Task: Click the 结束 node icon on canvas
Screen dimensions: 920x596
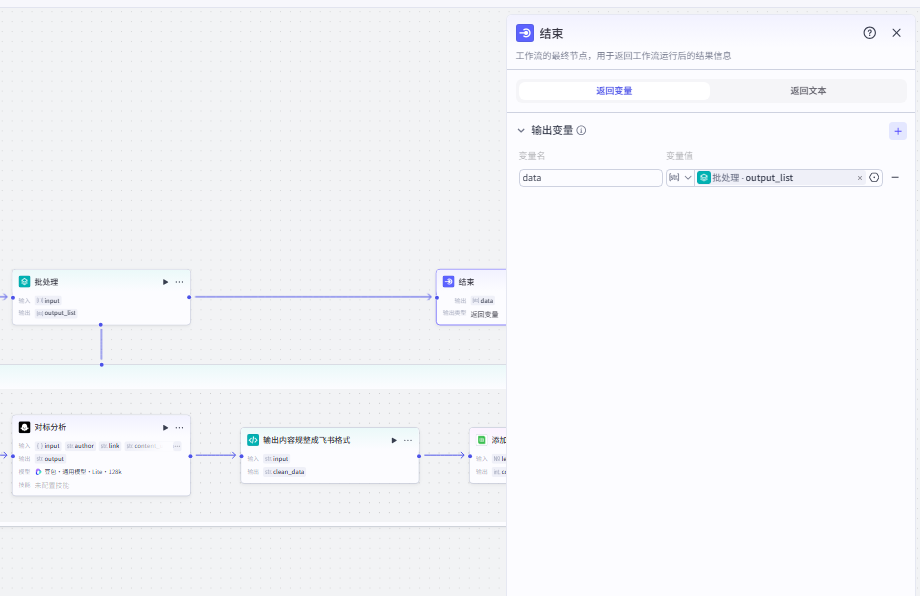Action: 448,282
